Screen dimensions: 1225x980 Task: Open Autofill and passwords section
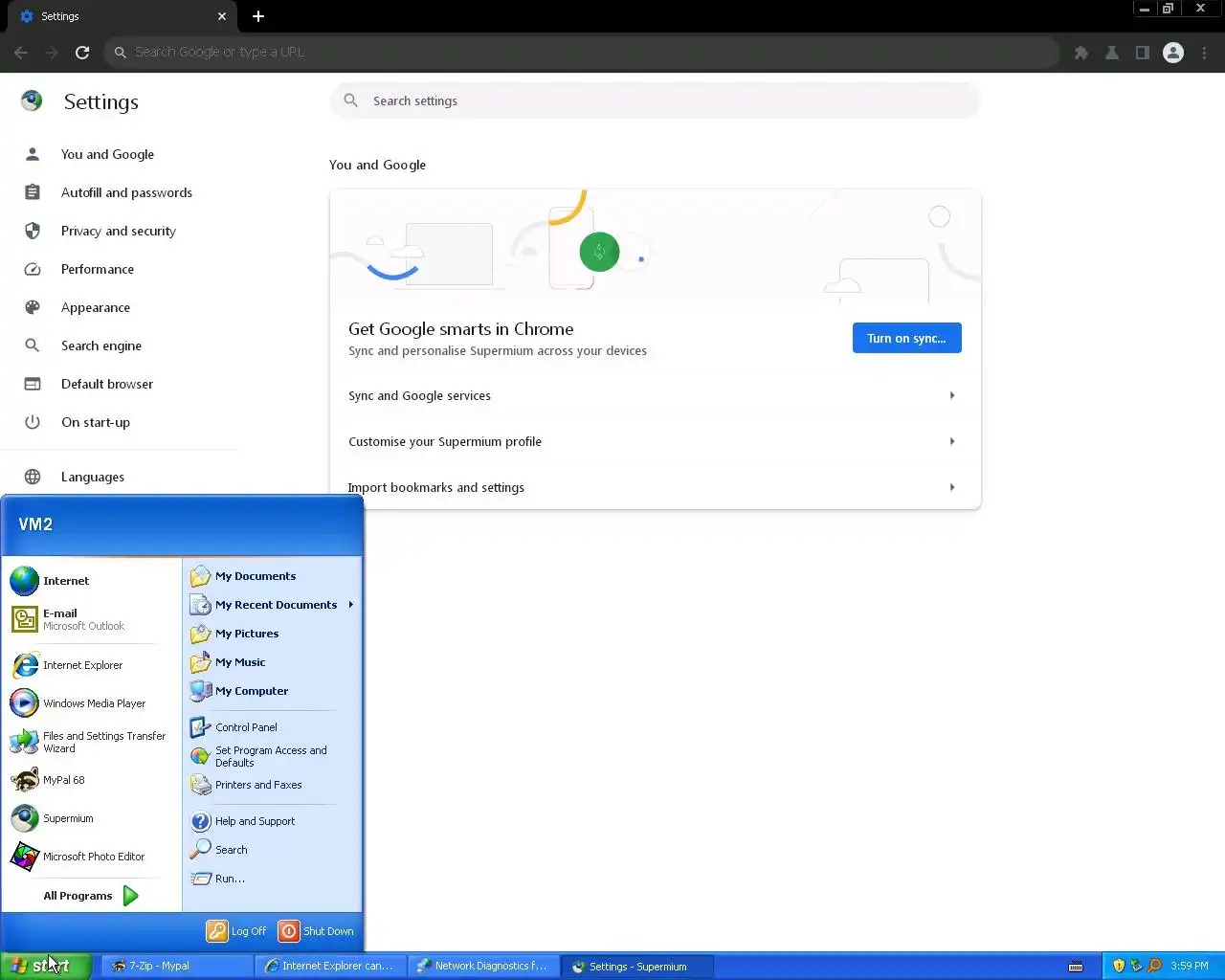coord(126,192)
